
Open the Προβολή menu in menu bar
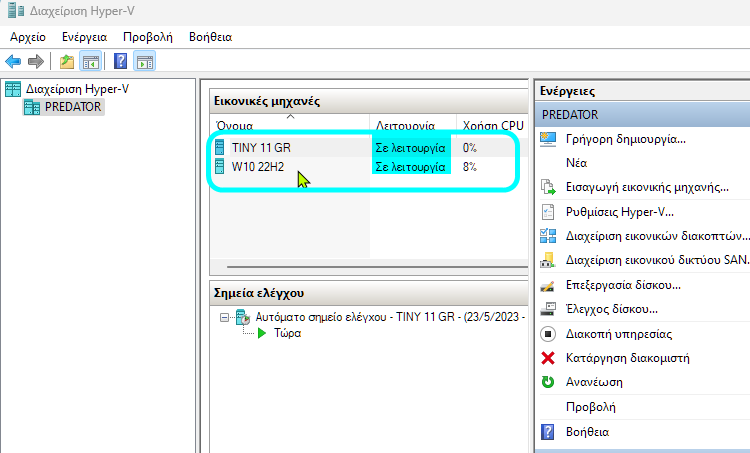tap(148, 37)
